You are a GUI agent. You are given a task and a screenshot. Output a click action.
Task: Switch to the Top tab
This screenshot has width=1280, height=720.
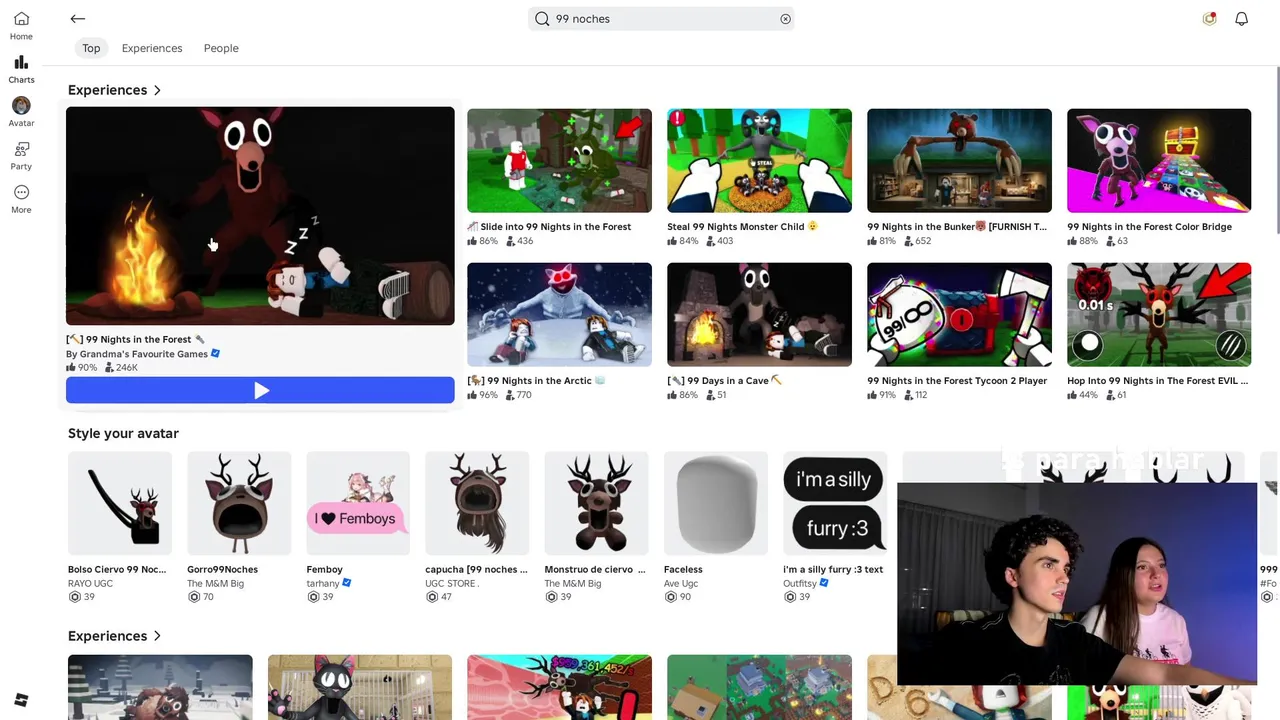coord(91,48)
